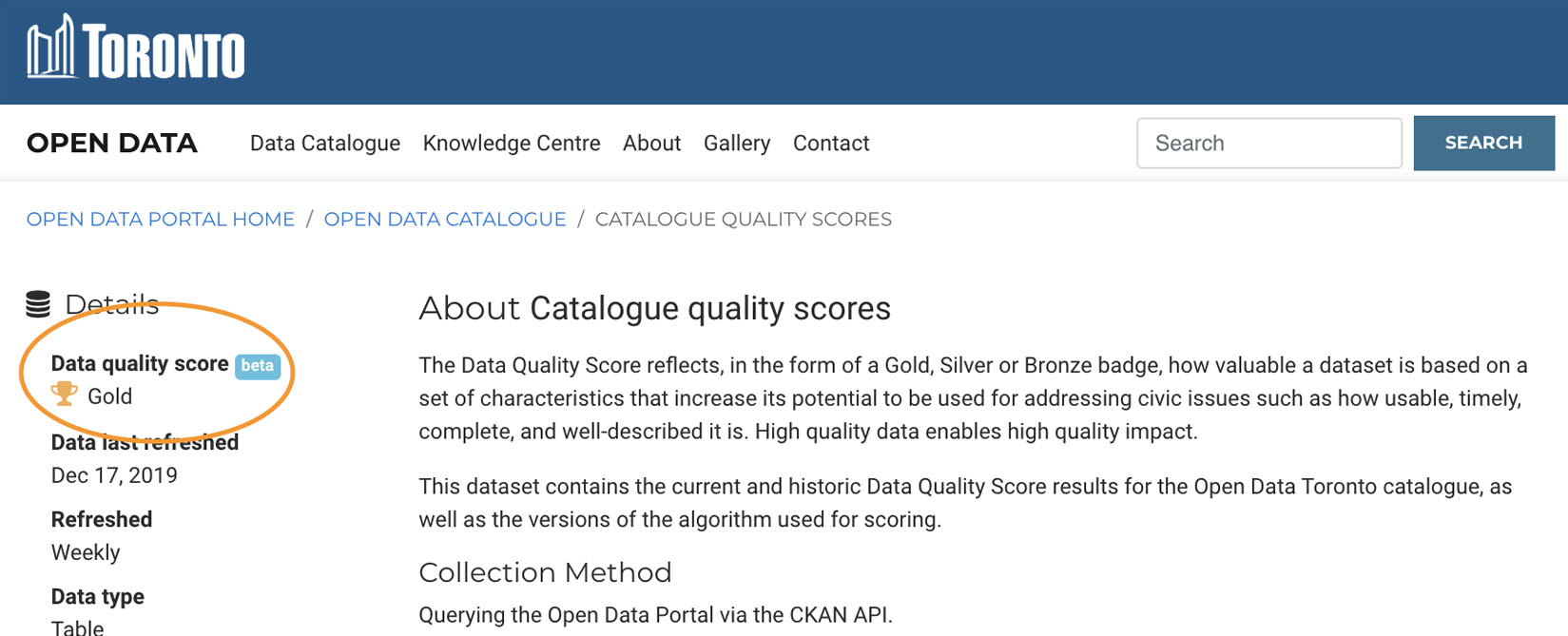Click the Toronto city logo
Screen dimensions: 1568x636
136,48
